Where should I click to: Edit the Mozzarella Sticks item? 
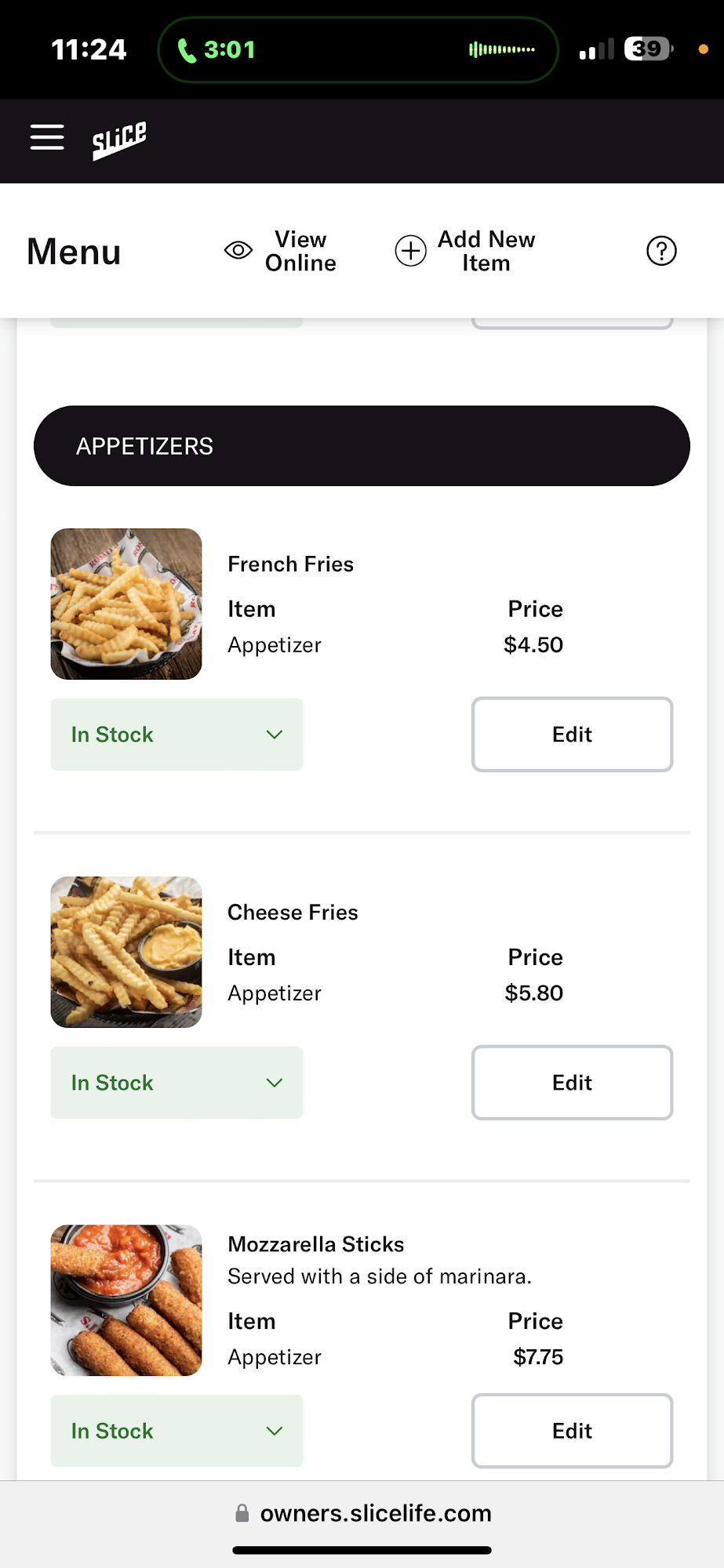572,1431
